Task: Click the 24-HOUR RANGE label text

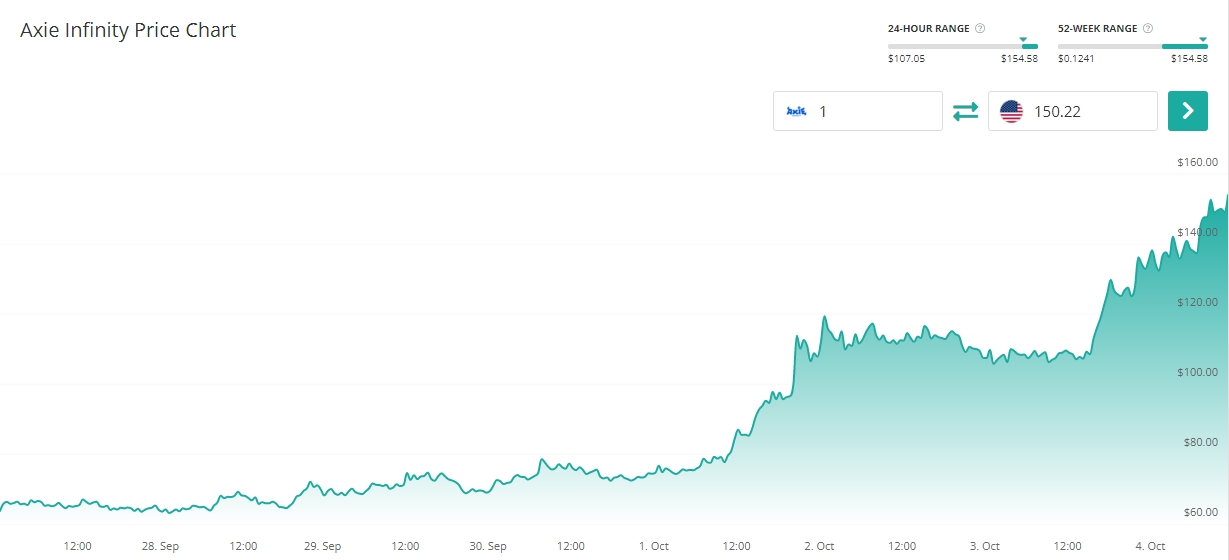Action: click(928, 28)
